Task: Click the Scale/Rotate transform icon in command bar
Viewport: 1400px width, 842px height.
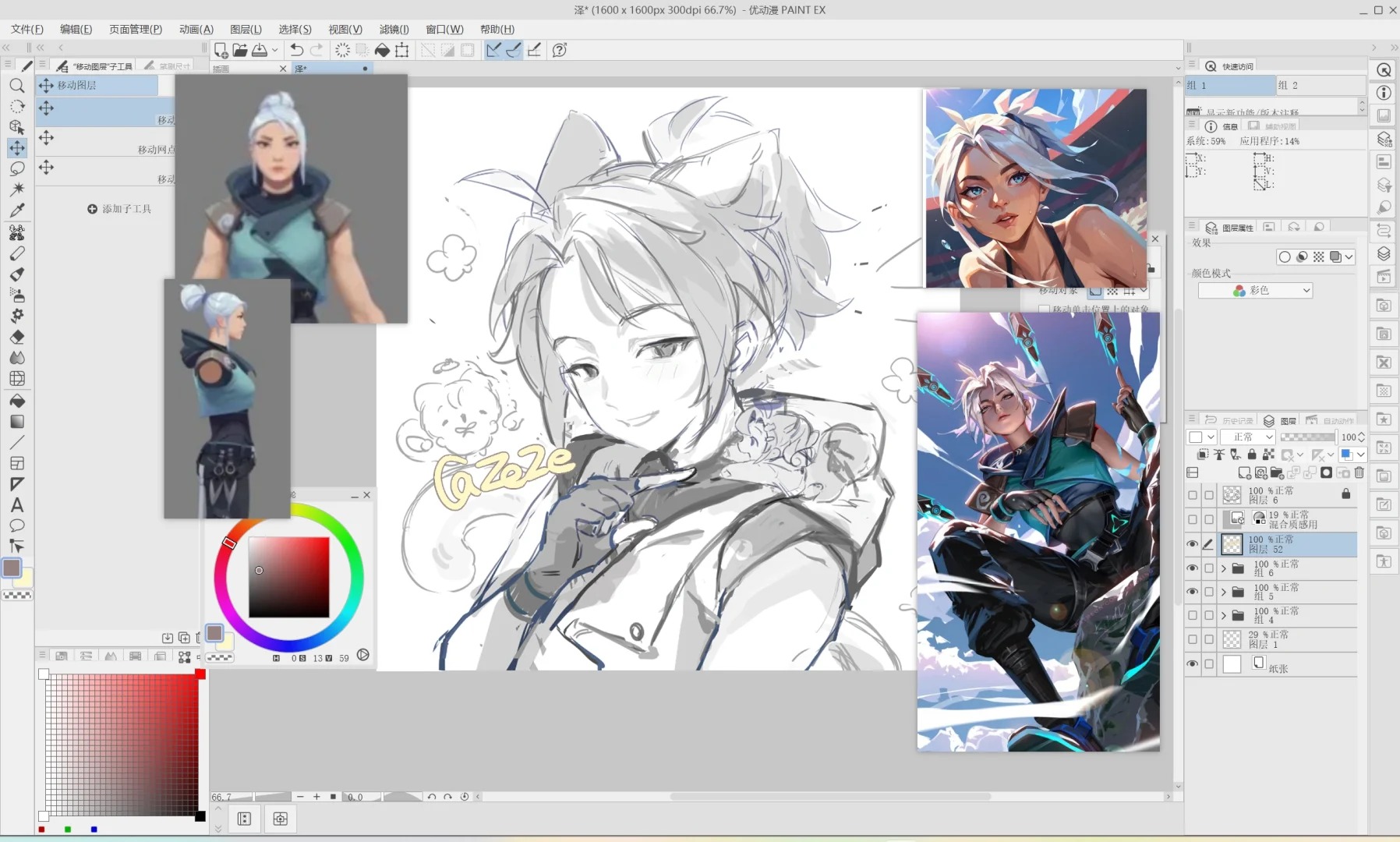Action: tap(402, 50)
